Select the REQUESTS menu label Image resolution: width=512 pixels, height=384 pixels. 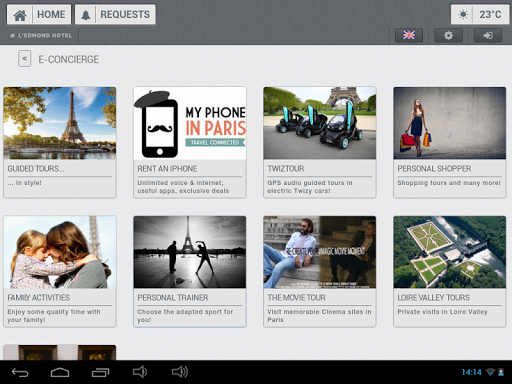(x=125, y=15)
